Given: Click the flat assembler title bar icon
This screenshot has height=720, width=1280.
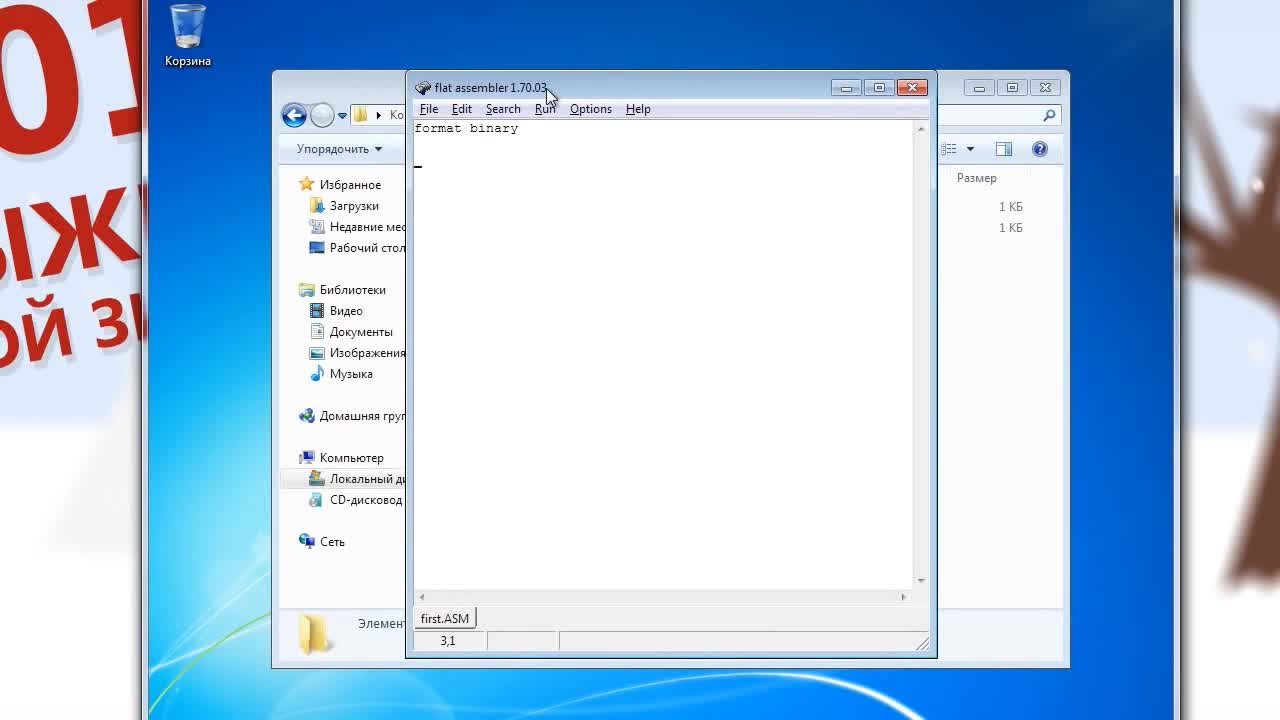Looking at the screenshot, I should tap(423, 88).
